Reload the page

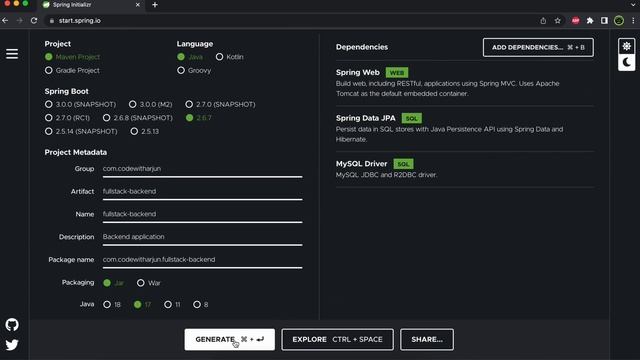(34, 20)
